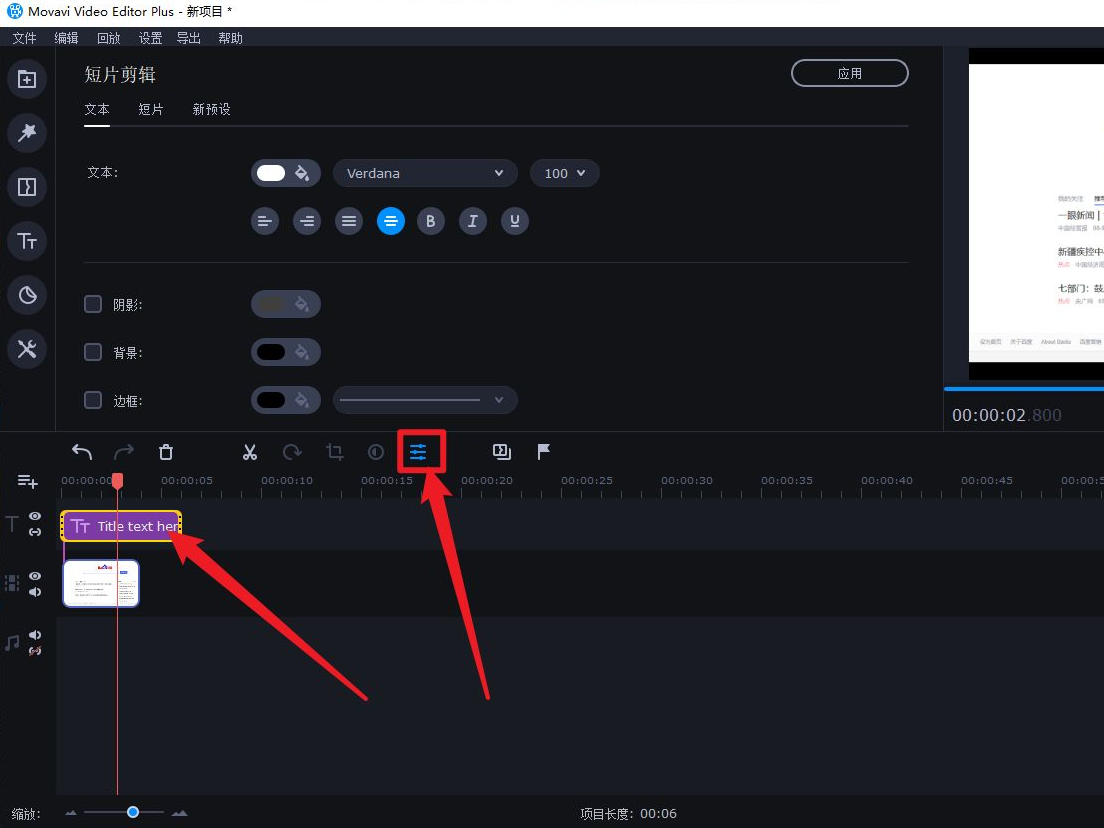Enable the 背景 background checkbox
The image size is (1104, 828).
(93, 352)
